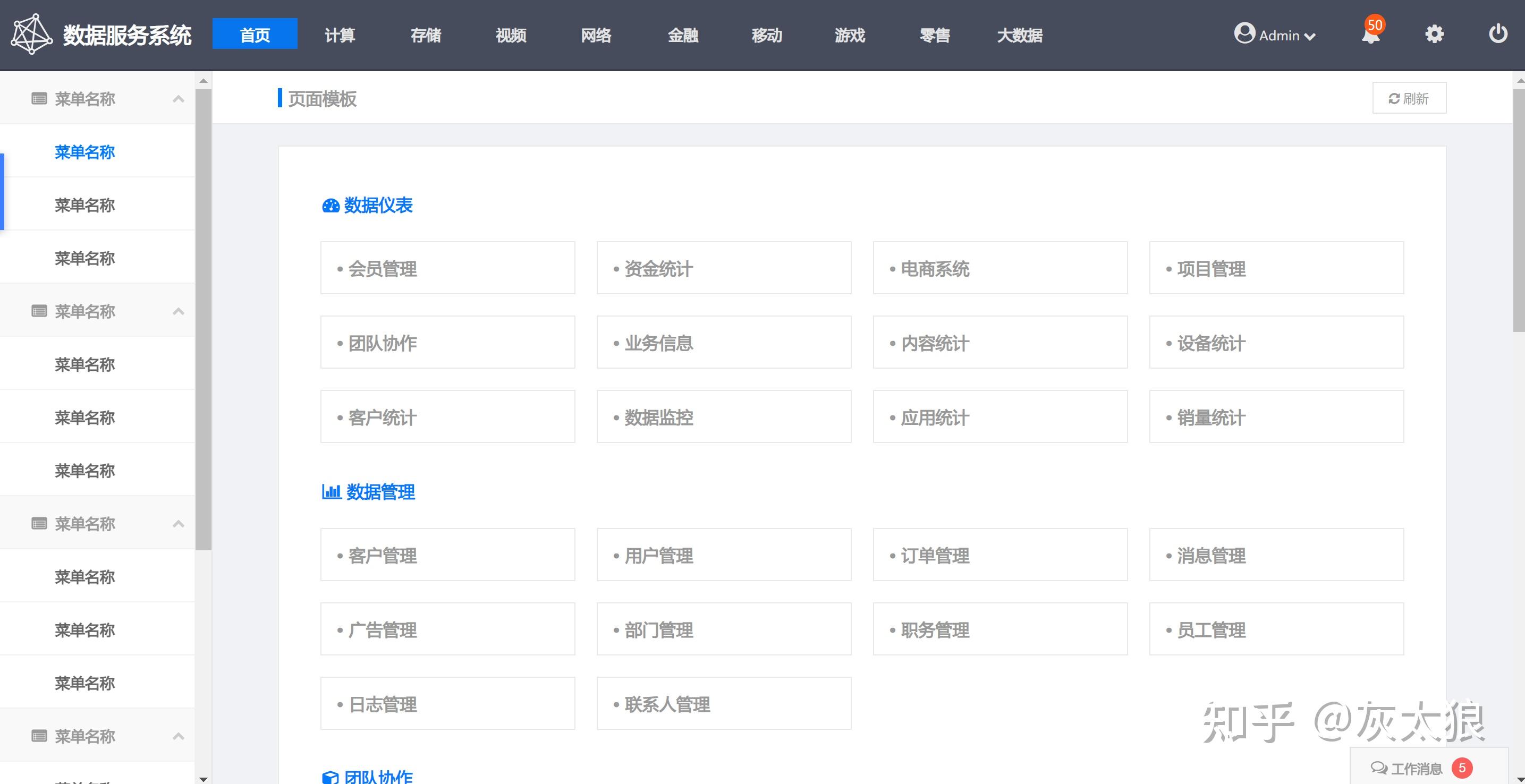Click the settings gear in top bar
The image size is (1525, 784).
pos(1434,33)
